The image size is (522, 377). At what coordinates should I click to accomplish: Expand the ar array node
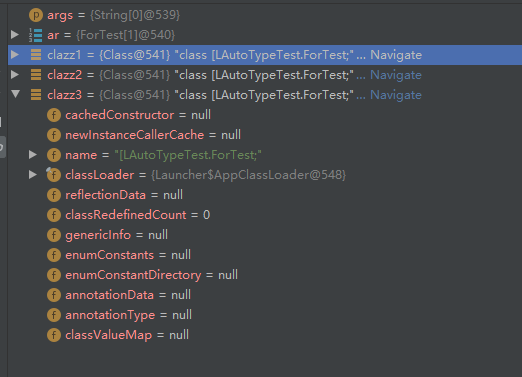(x=15, y=34)
